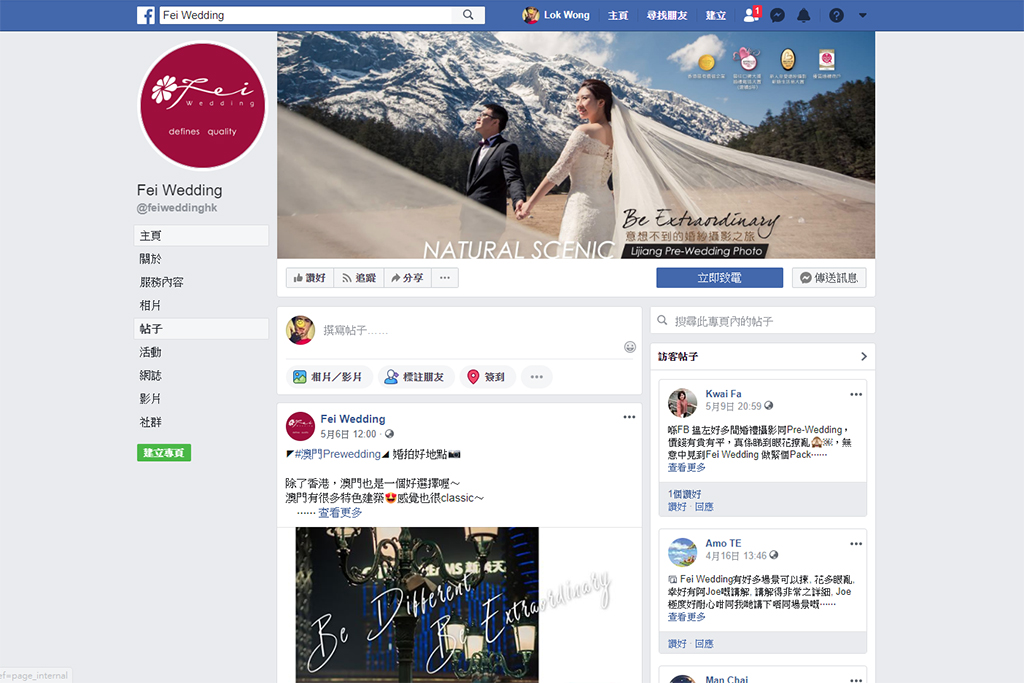Open page actions ellipsis menu
Viewport: 1024px width, 683px height.
(445, 278)
